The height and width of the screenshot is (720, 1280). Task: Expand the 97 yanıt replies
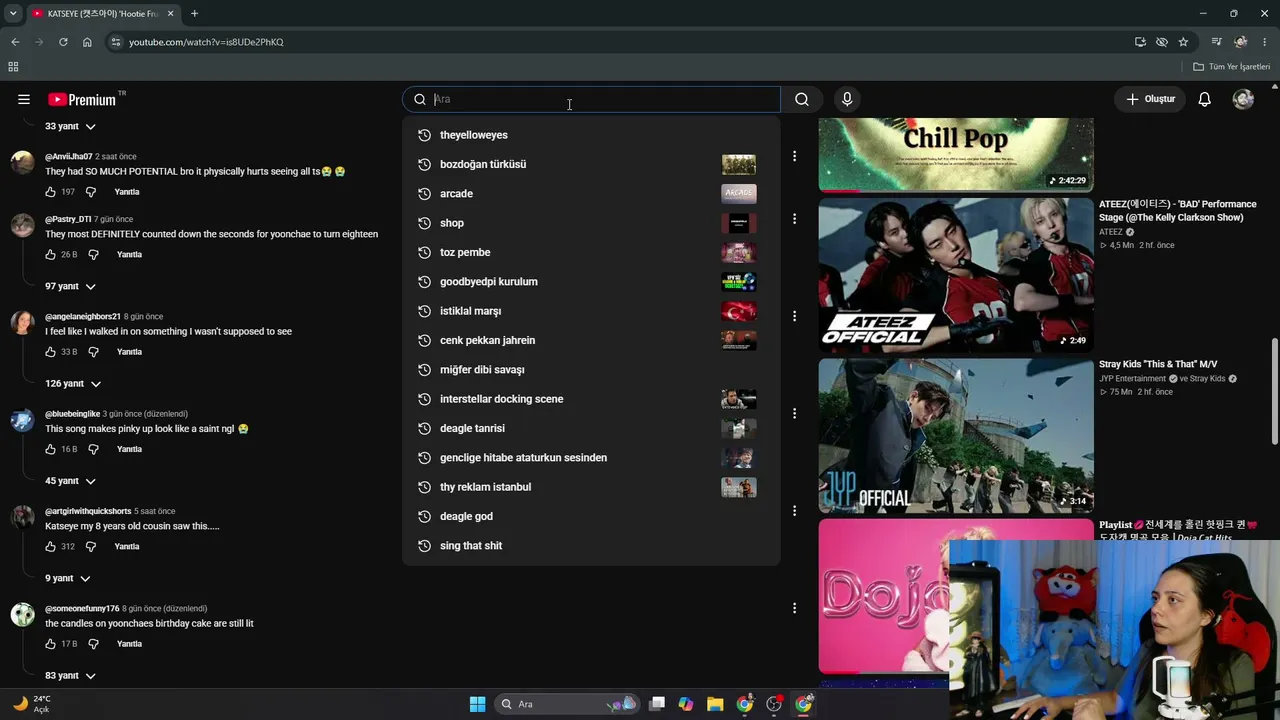tap(70, 287)
